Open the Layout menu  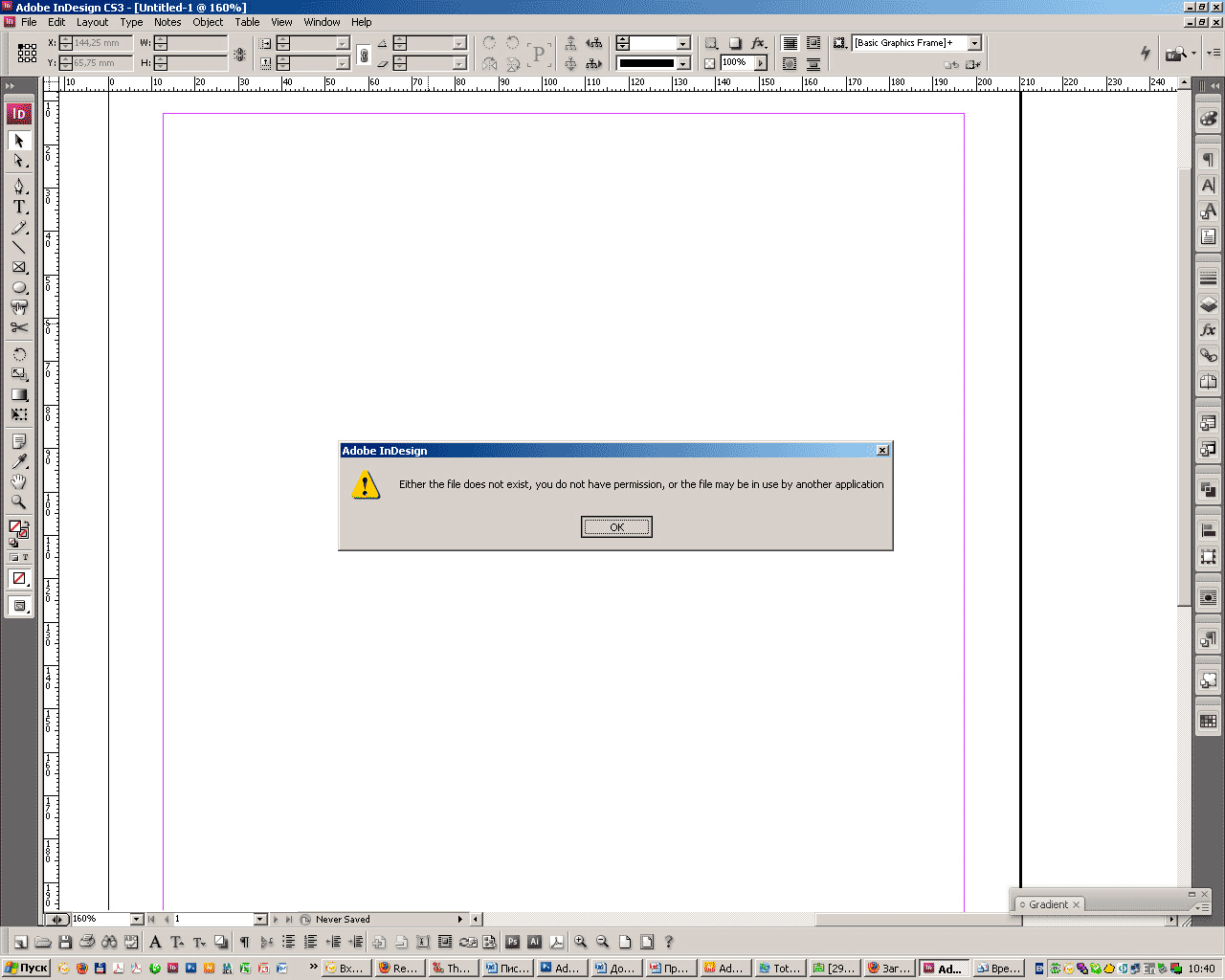point(93,22)
